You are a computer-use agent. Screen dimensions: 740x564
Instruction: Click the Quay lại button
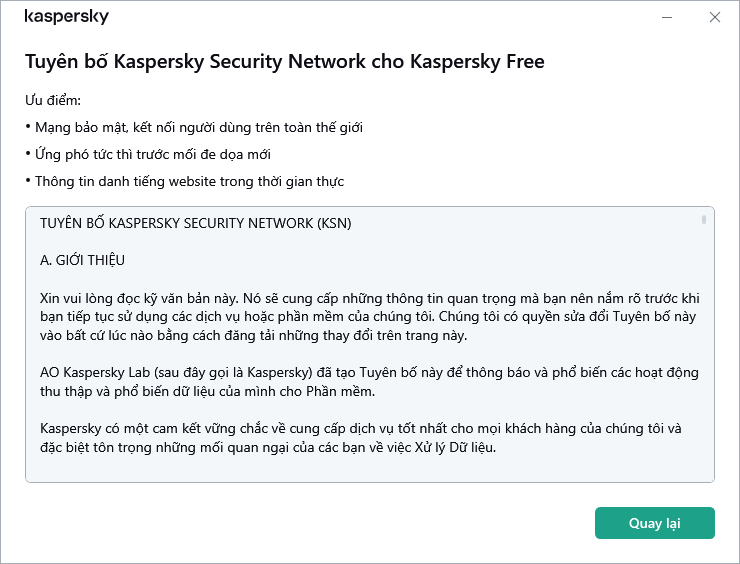coord(654,523)
